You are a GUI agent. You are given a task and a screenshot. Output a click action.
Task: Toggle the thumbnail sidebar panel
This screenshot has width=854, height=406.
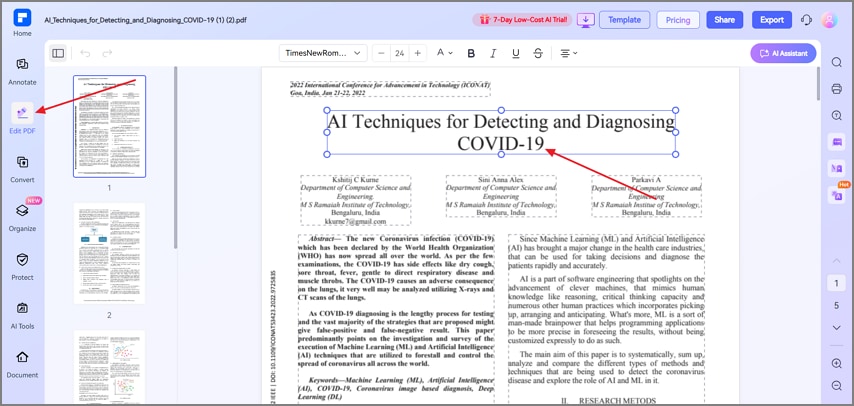click(58, 53)
